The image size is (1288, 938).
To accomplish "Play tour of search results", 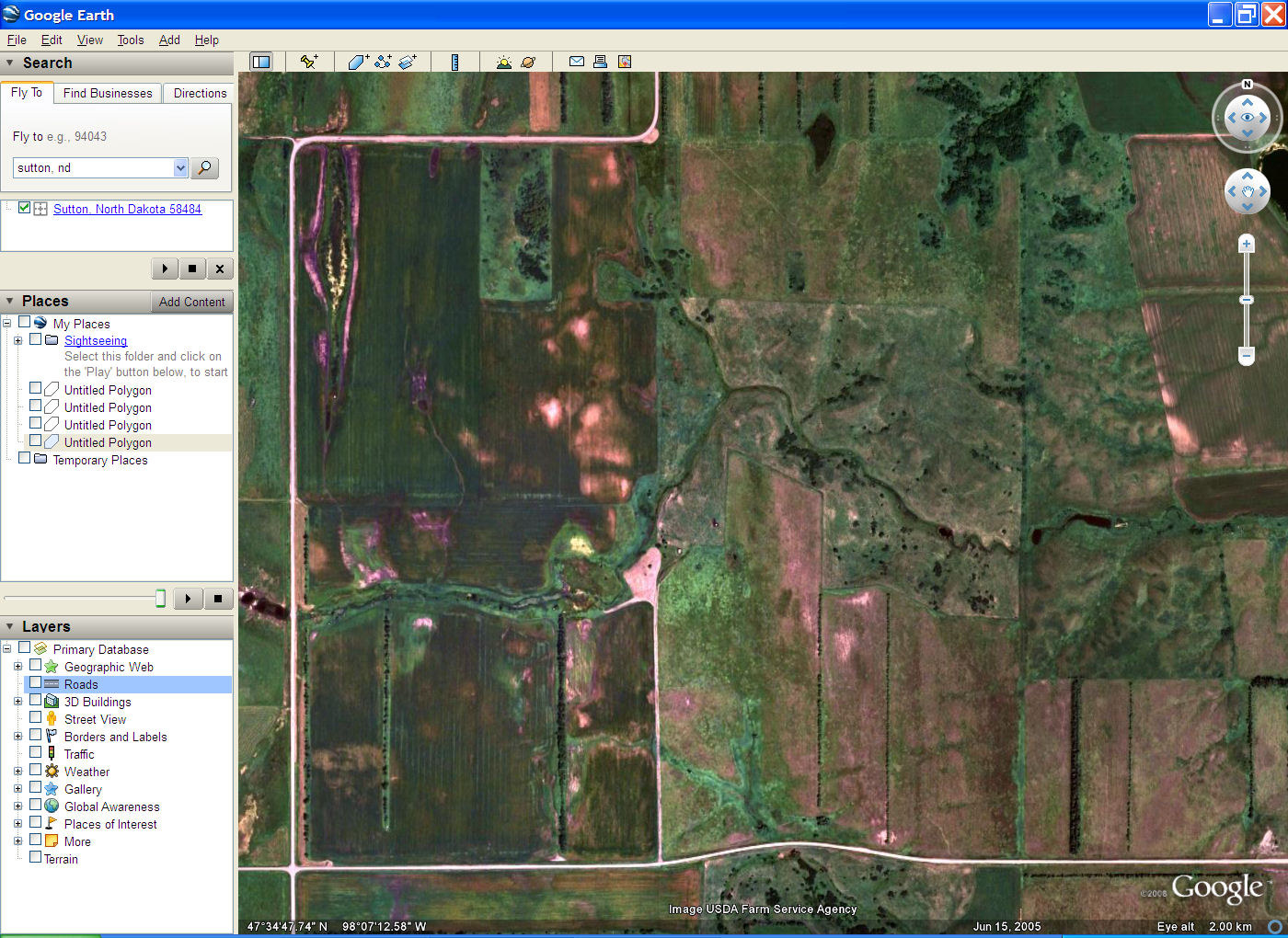I will (x=165, y=269).
